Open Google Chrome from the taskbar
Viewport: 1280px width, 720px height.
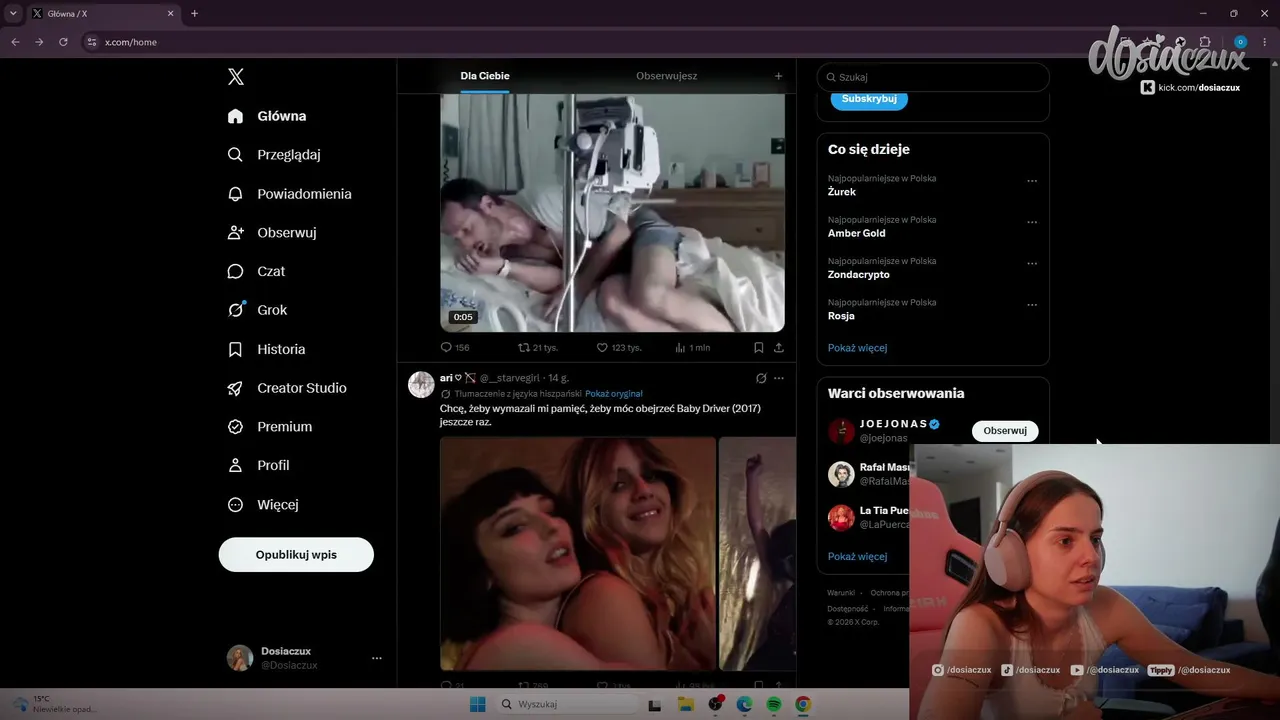click(803, 705)
